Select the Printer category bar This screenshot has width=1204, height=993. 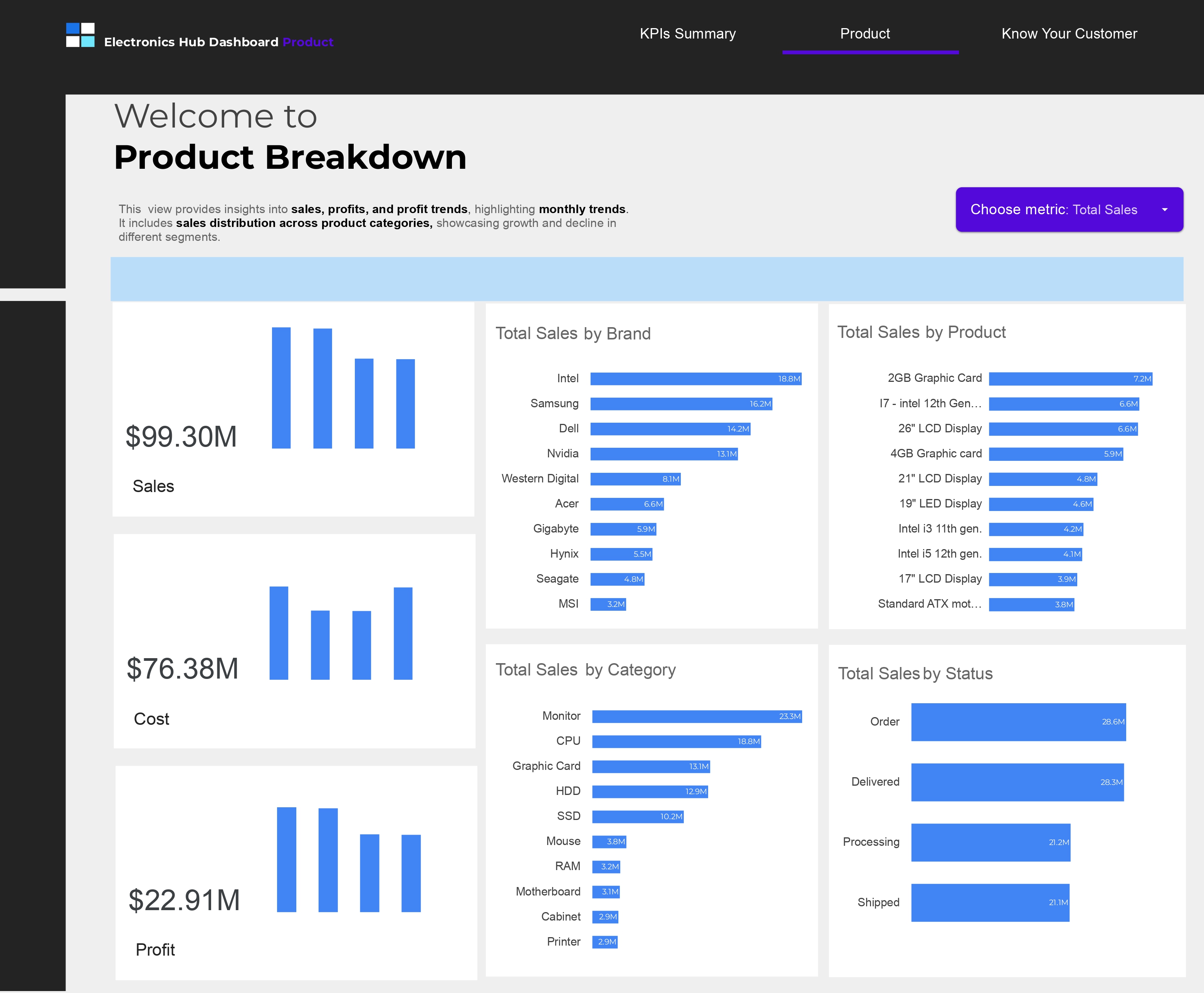pos(605,942)
